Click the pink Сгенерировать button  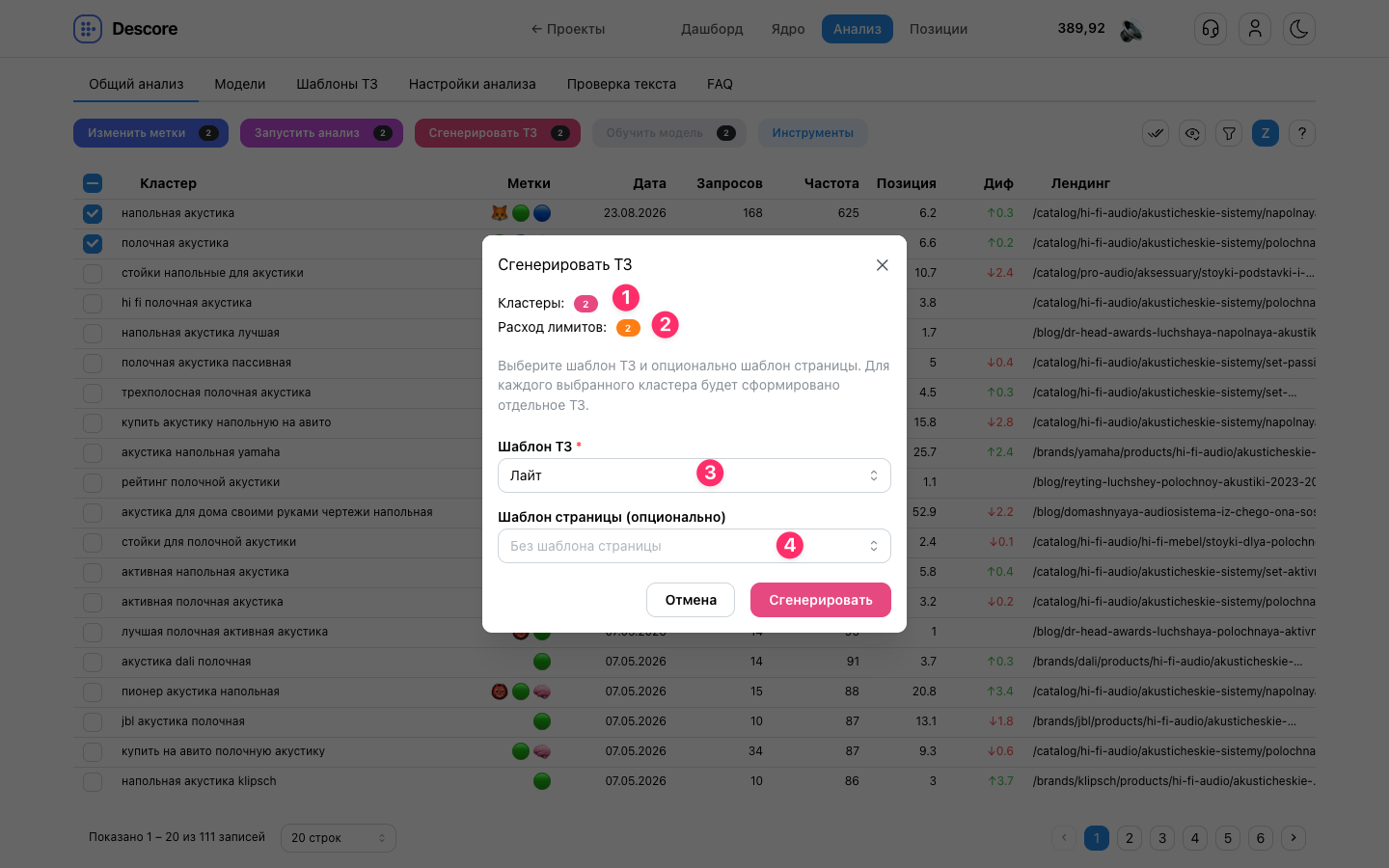pyautogui.click(x=821, y=600)
